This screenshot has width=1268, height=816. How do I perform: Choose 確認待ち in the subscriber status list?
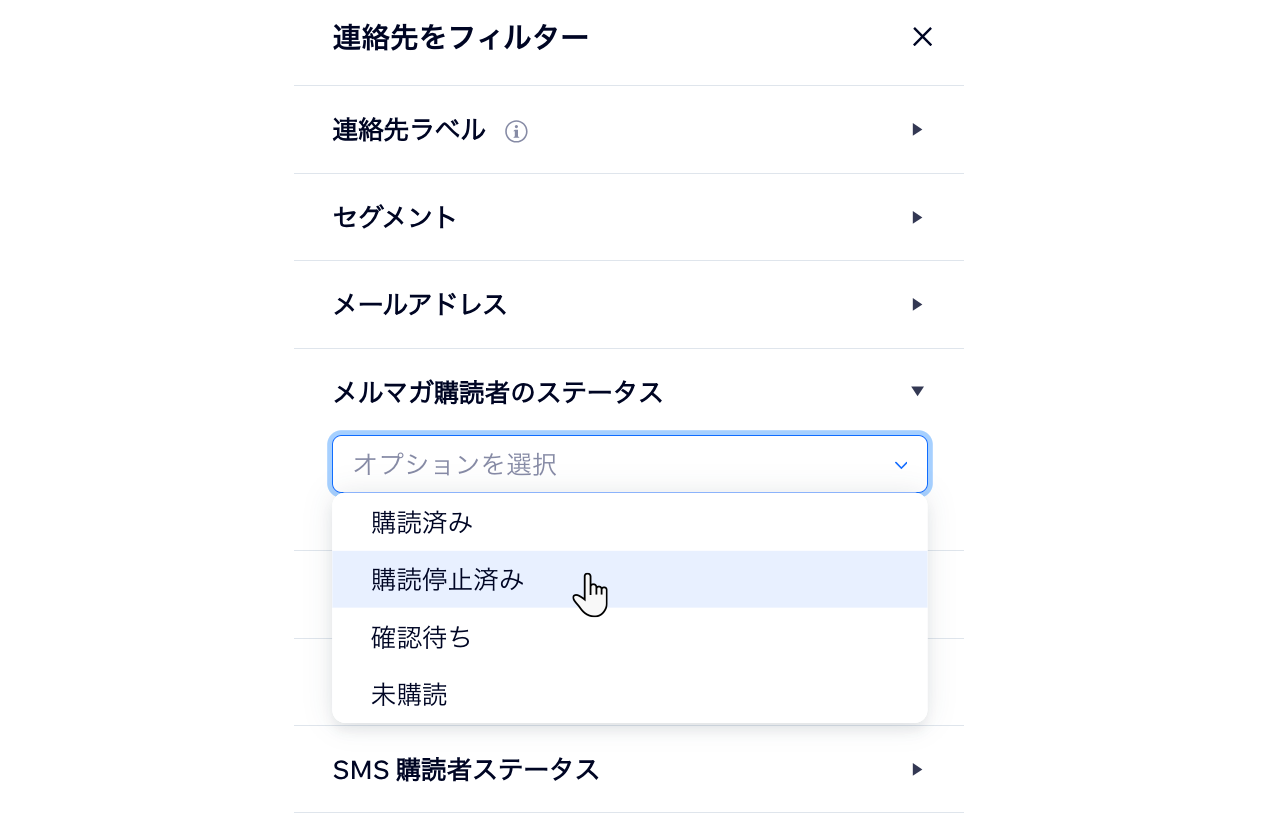tap(421, 638)
